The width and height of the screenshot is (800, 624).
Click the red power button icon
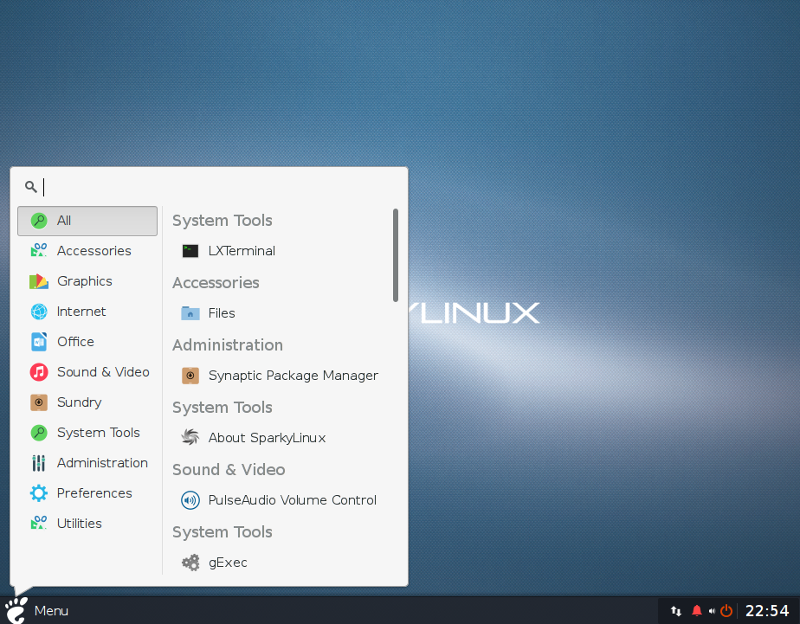727,610
